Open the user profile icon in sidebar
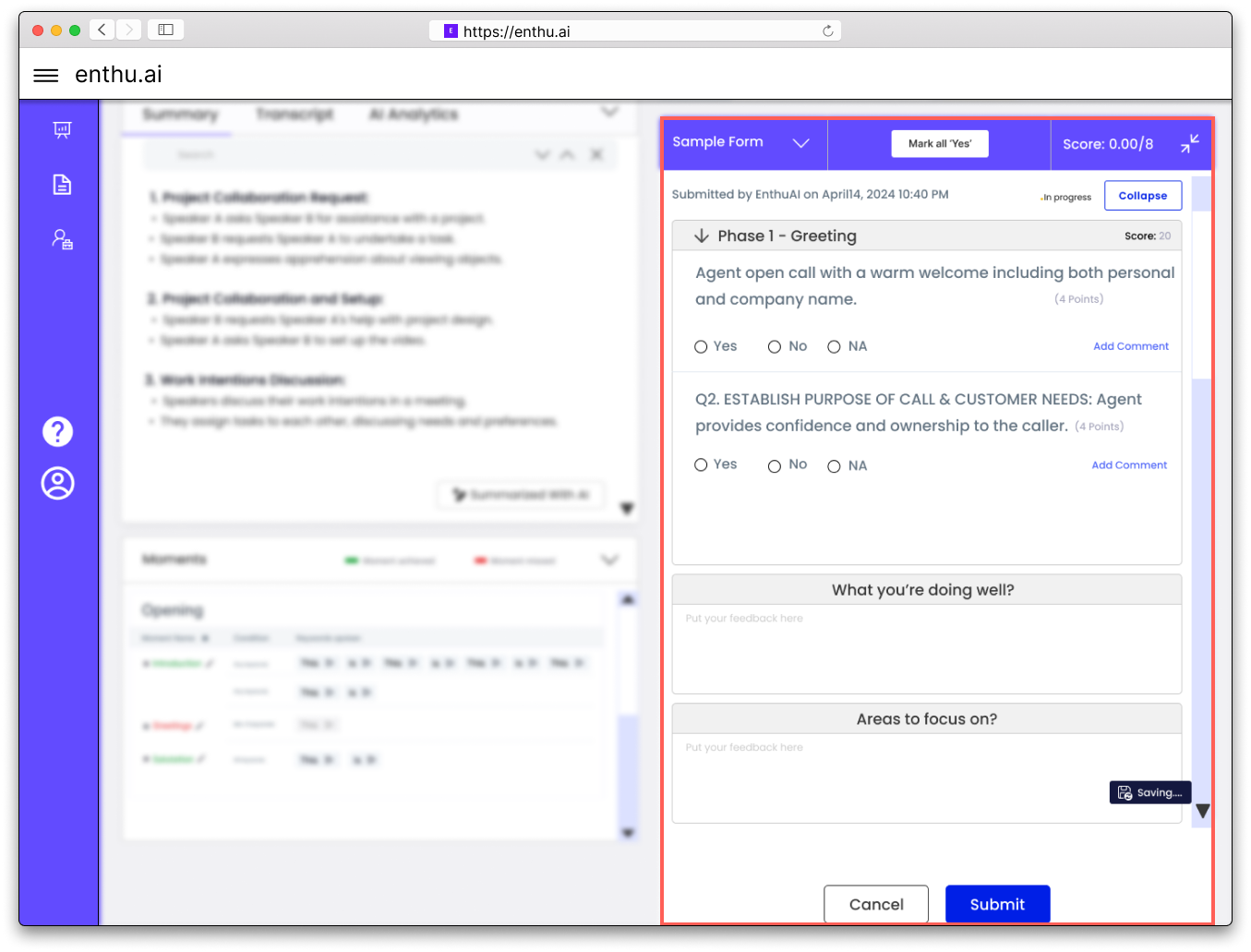The width and height of the screenshot is (1251, 952). pyautogui.click(x=57, y=483)
